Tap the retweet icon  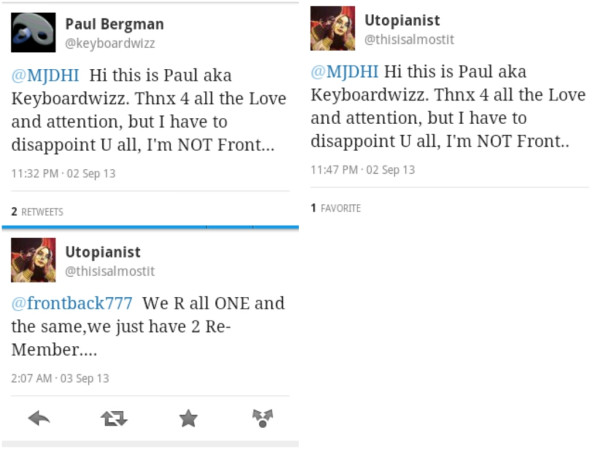[x=114, y=418]
